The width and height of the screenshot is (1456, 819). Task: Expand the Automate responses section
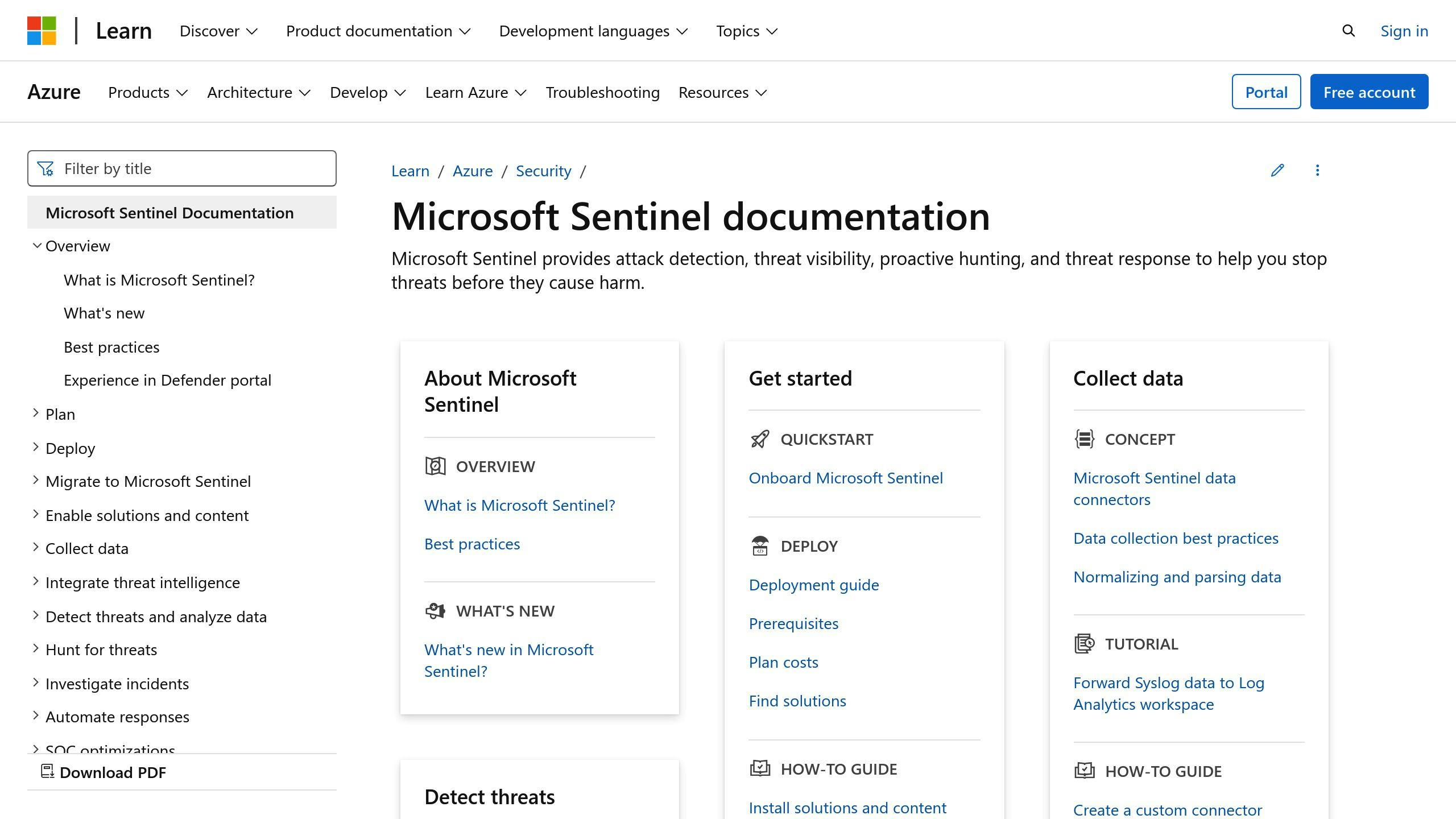pyautogui.click(x=35, y=715)
